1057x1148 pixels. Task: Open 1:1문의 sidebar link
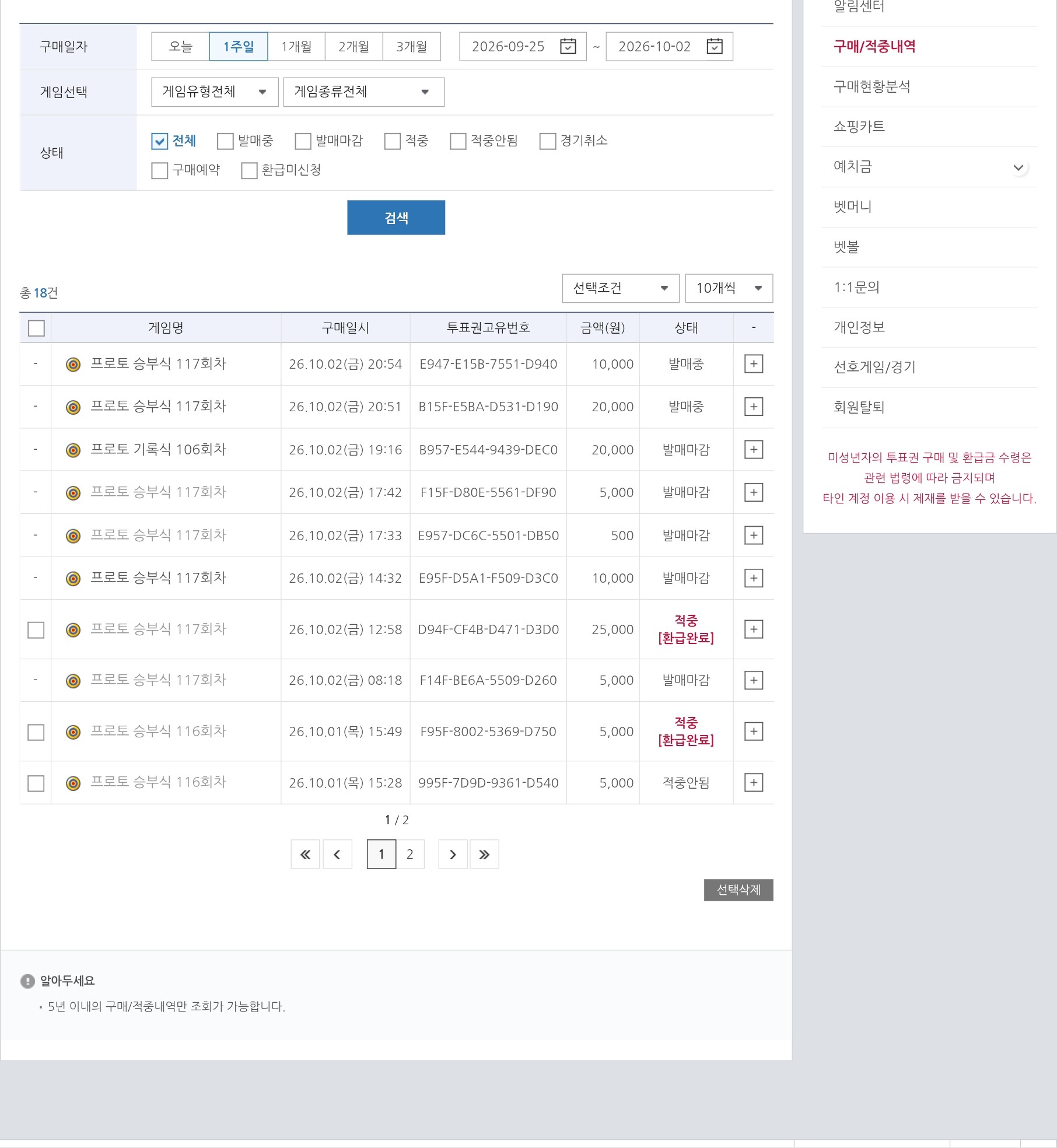(x=856, y=287)
